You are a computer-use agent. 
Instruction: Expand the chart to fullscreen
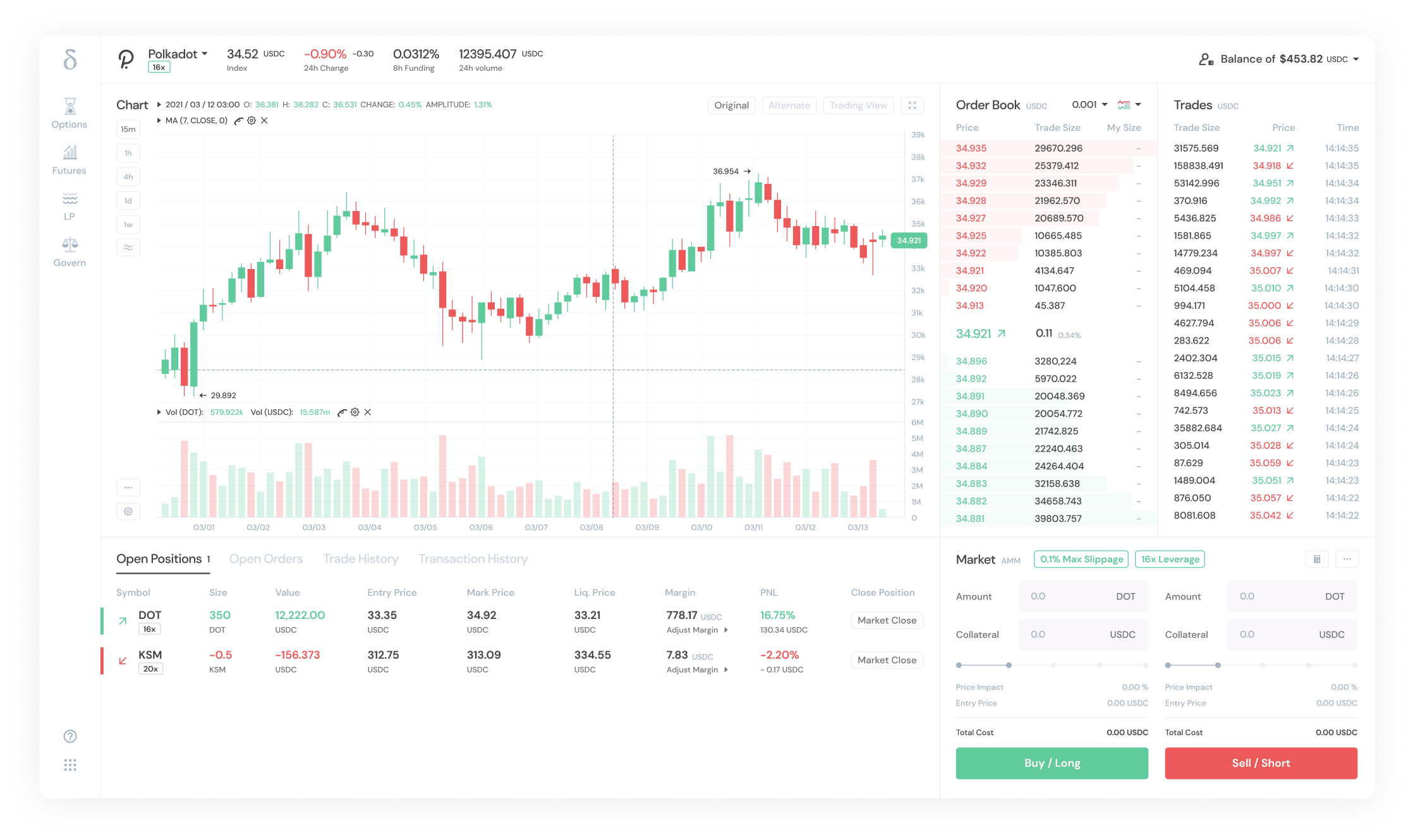coord(912,105)
